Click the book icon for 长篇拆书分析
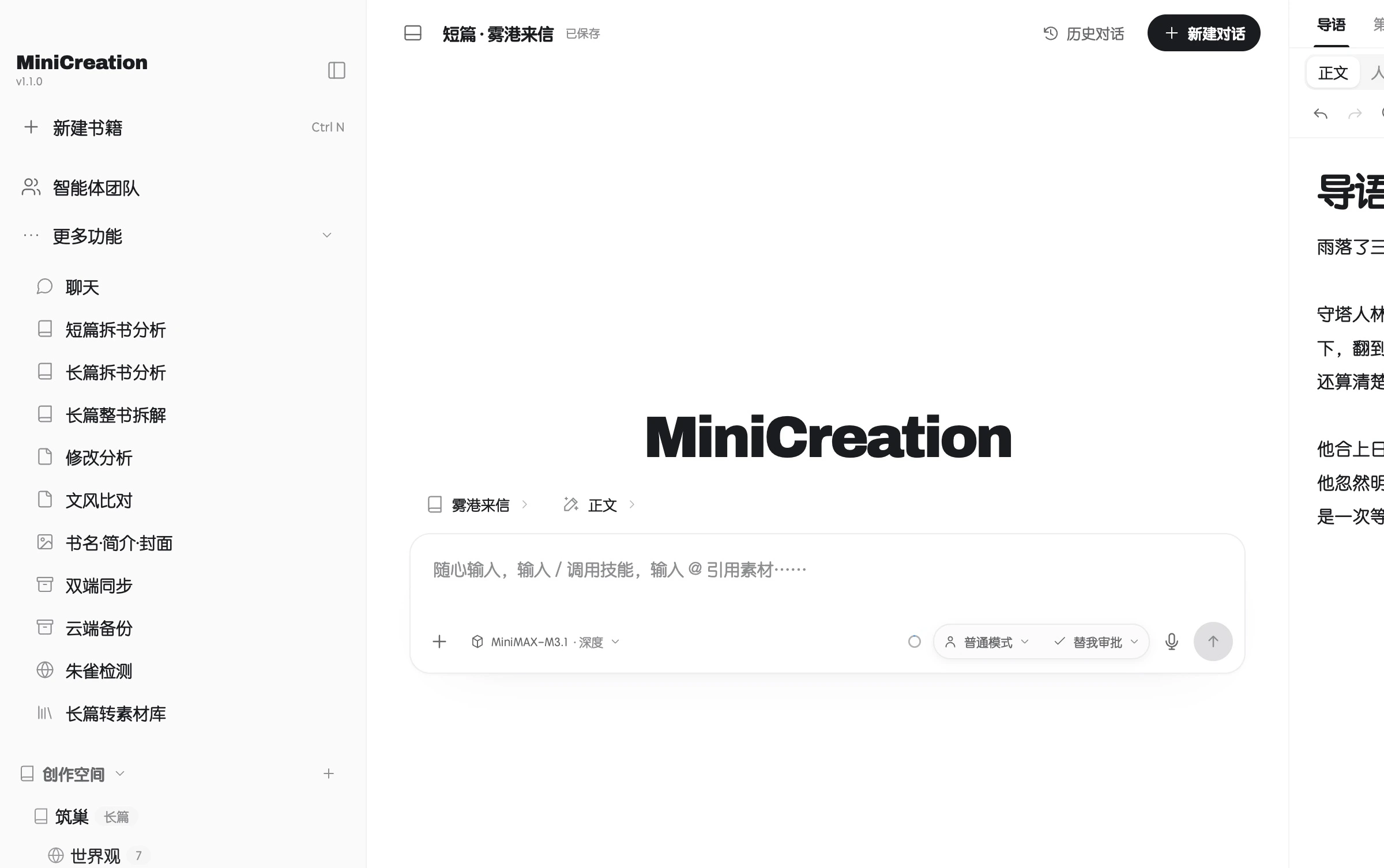 point(45,372)
